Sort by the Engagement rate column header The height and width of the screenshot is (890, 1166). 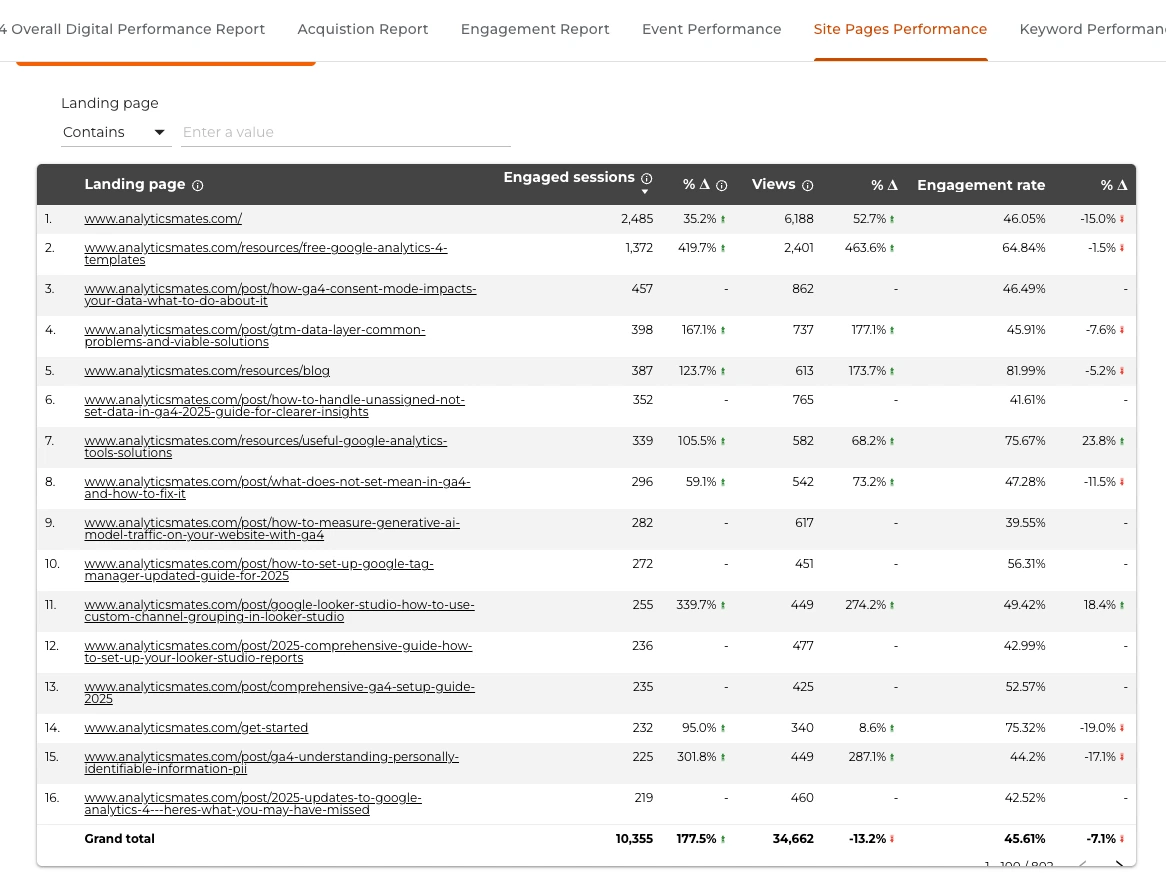pyautogui.click(x=981, y=185)
